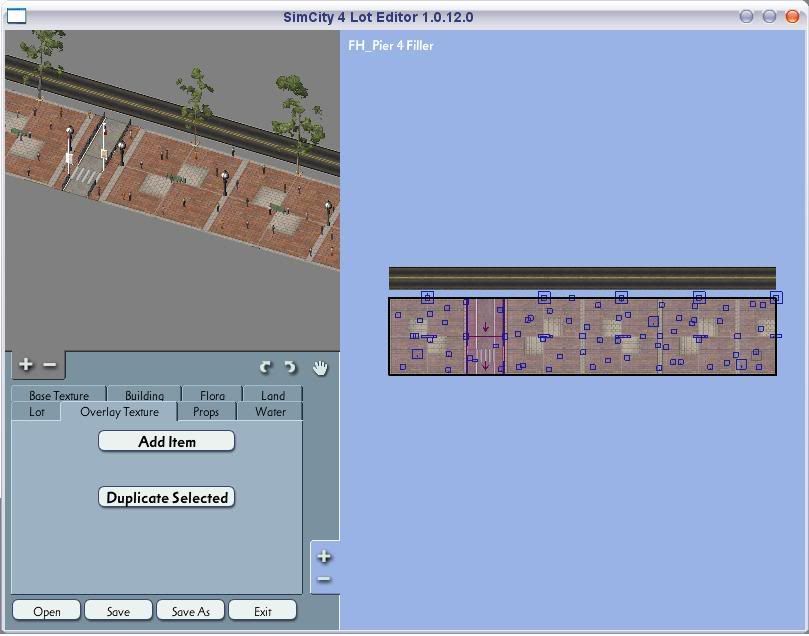Select the Lot tab
The height and width of the screenshot is (636, 809).
[36, 412]
